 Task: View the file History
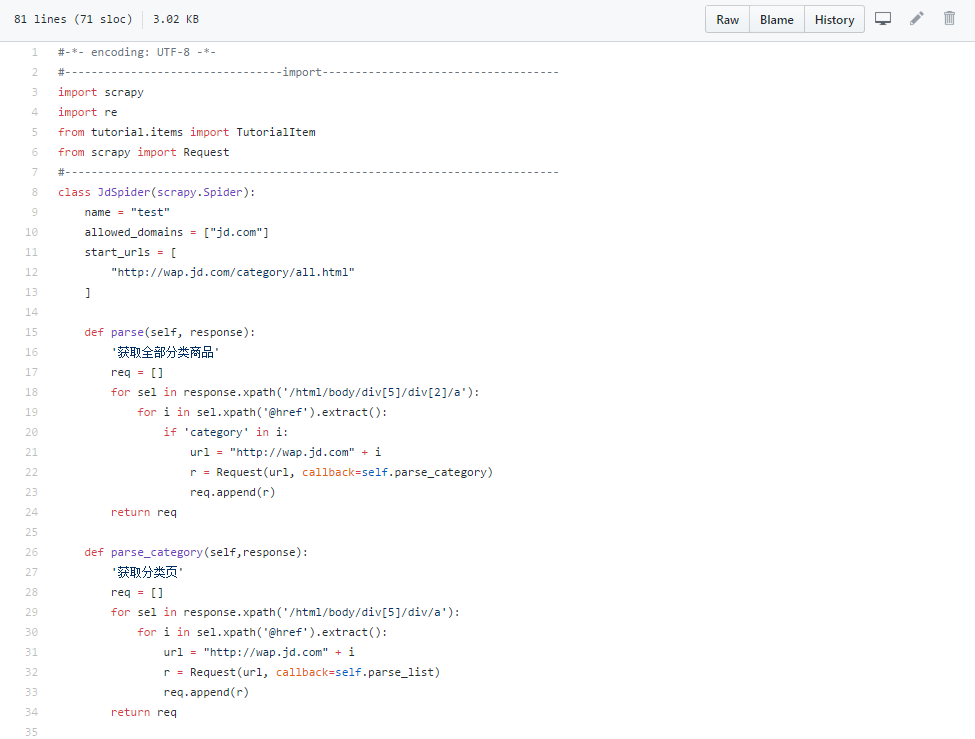[834, 20]
